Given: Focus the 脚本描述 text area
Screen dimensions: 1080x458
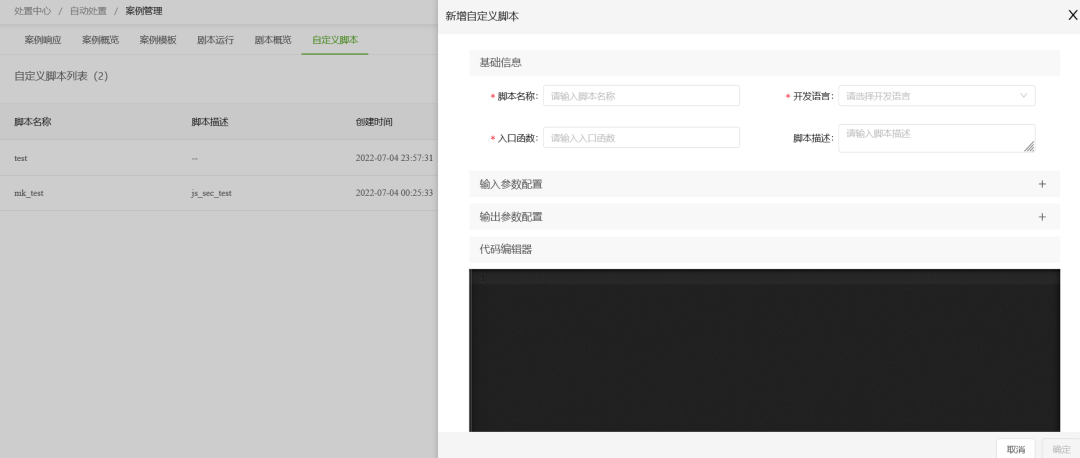Looking at the screenshot, I should pyautogui.click(x=936, y=138).
